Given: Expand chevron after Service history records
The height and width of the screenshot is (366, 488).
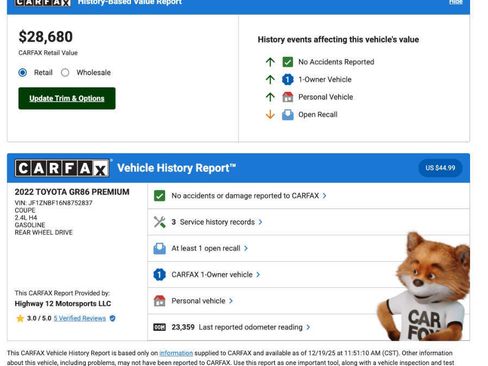Looking at the screenshot, I should tap(260, 222).
